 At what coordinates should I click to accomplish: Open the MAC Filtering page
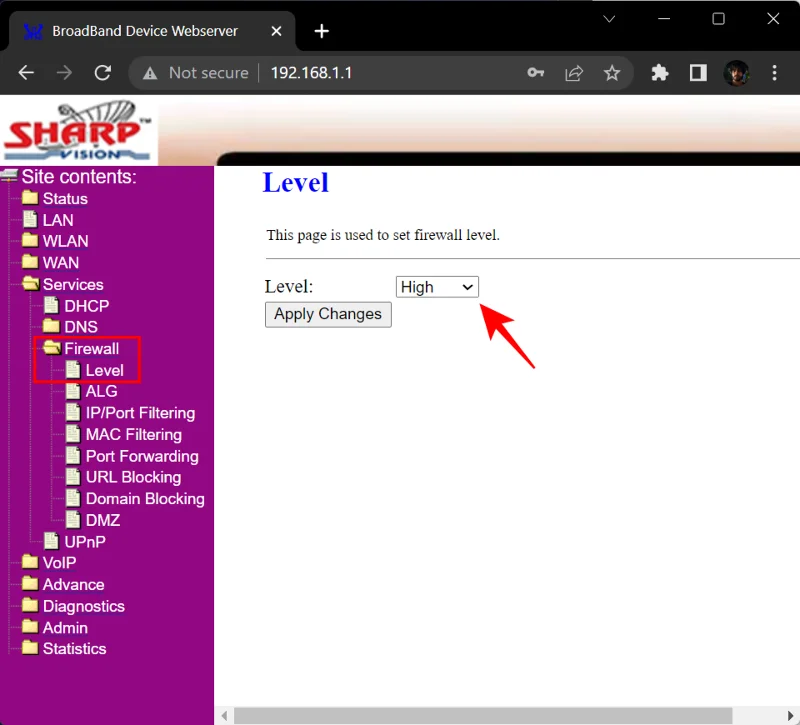[133, 435]
